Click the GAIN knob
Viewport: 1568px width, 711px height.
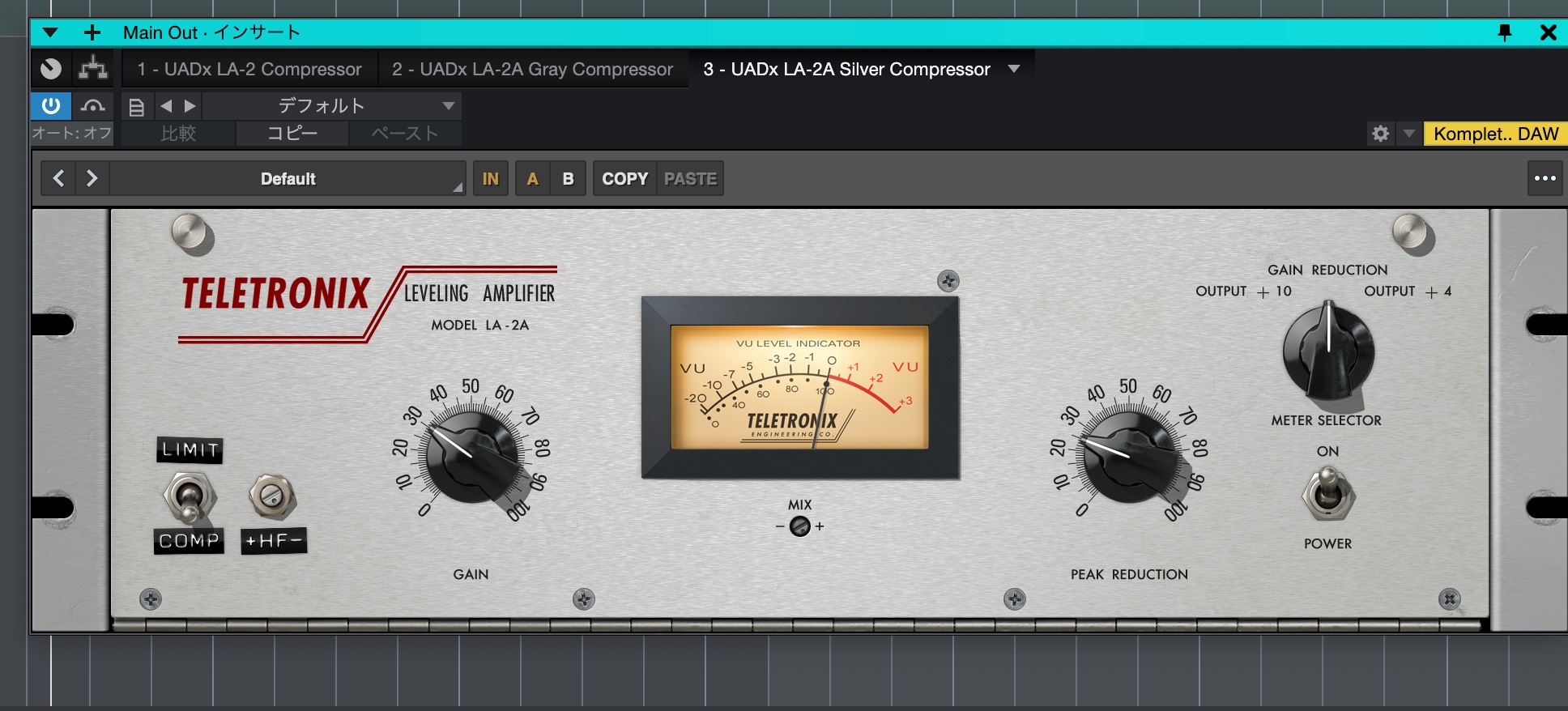[x=472, y=455]
